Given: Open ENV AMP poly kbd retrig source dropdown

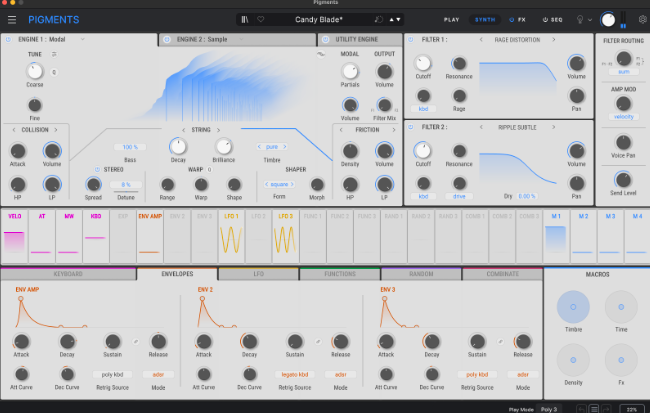Looking at the screenshot, I should tap(113, 374).
